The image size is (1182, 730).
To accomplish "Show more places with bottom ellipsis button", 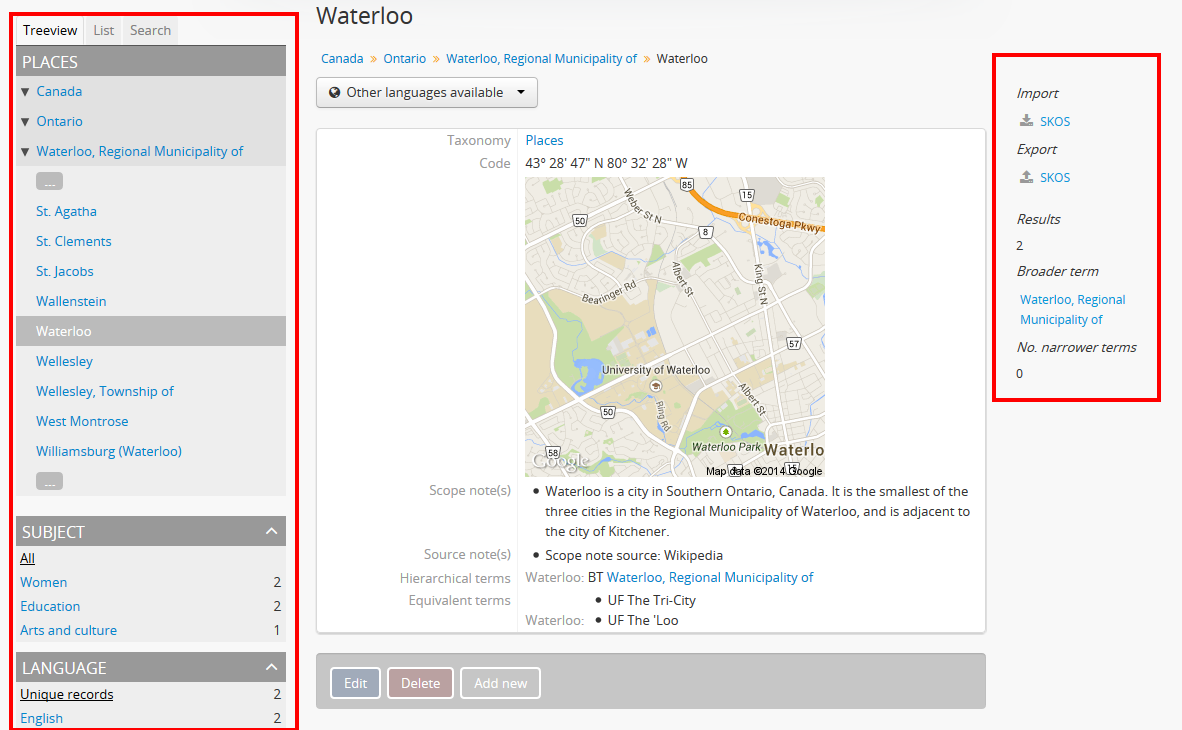I will coord(50,482).
